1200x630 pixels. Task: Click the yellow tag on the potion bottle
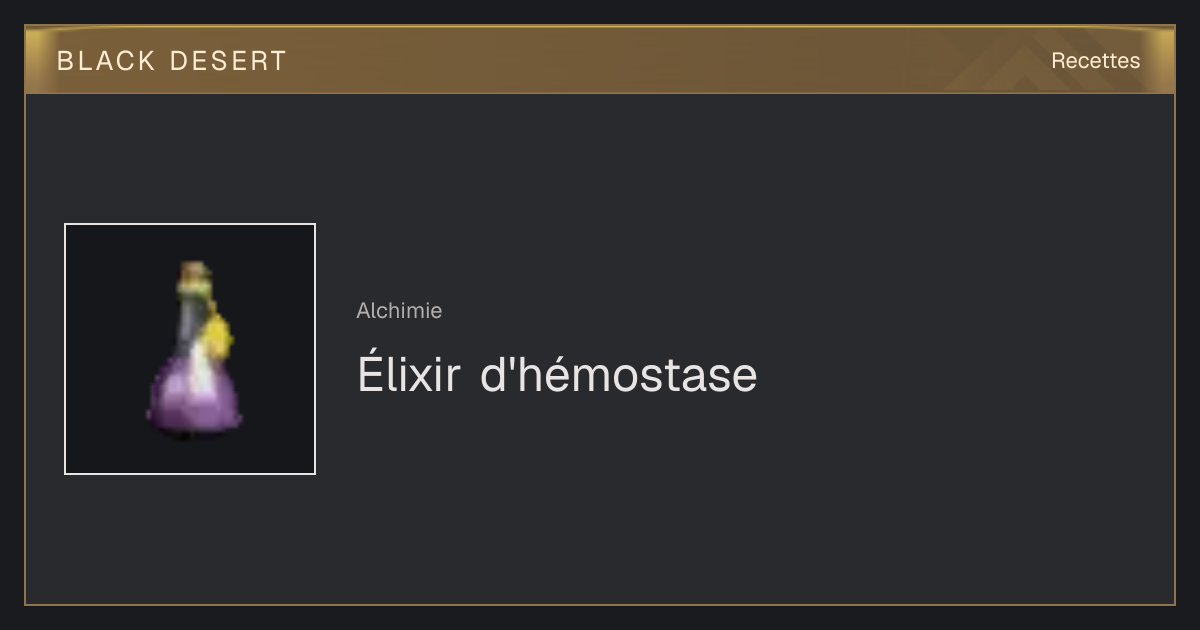click(x=221, y=337)
